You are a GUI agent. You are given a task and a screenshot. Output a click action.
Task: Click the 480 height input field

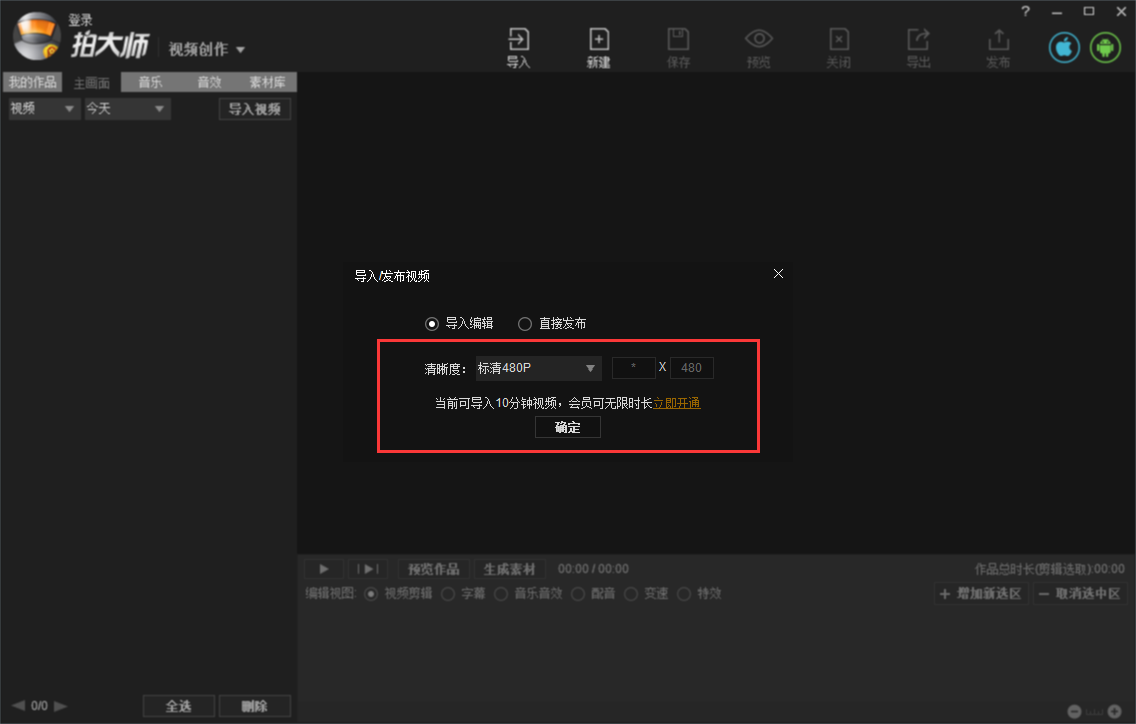coord(691,367)
